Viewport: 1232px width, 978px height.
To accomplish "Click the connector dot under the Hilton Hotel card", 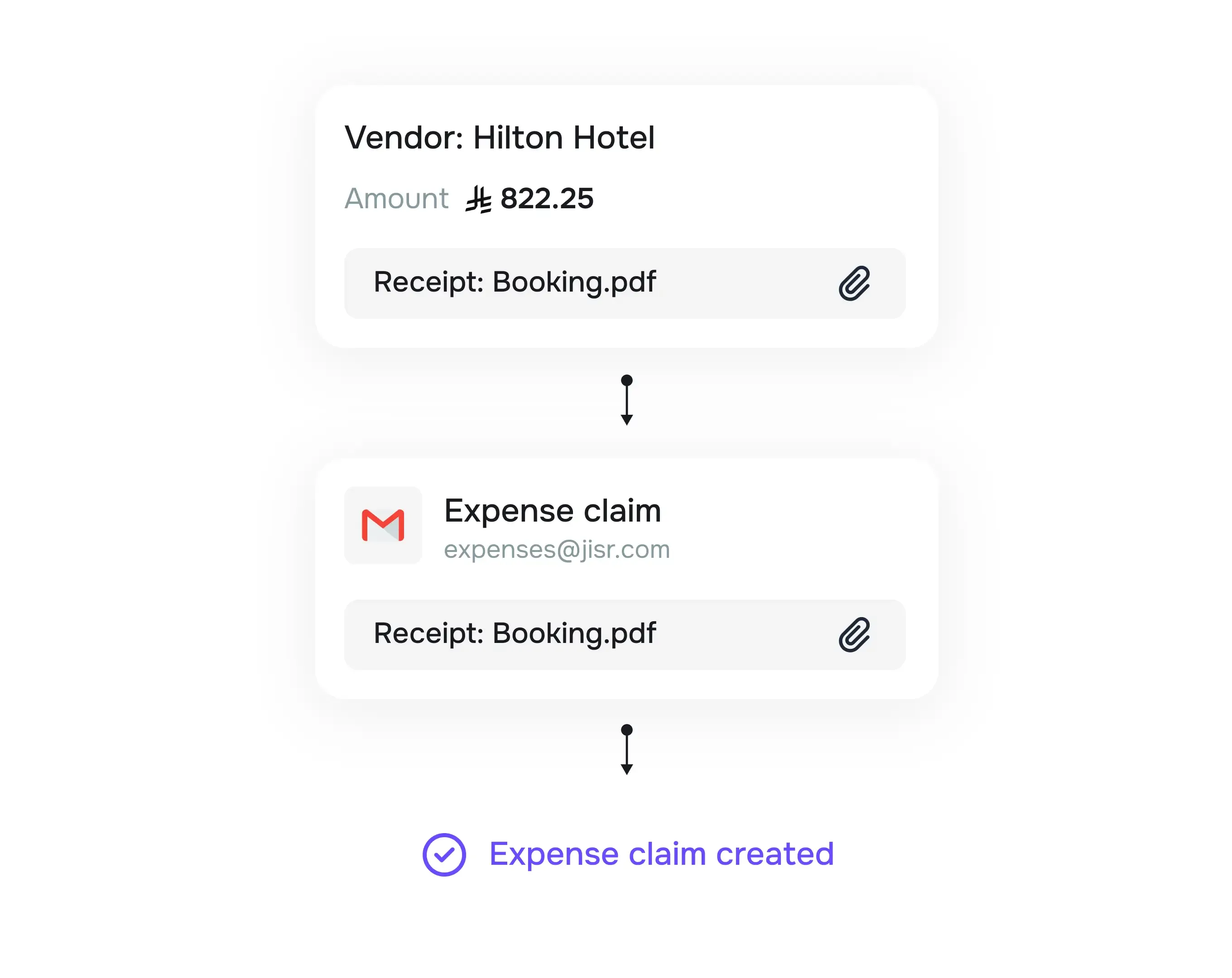I will pyautogui.click(x=627, y=380).
